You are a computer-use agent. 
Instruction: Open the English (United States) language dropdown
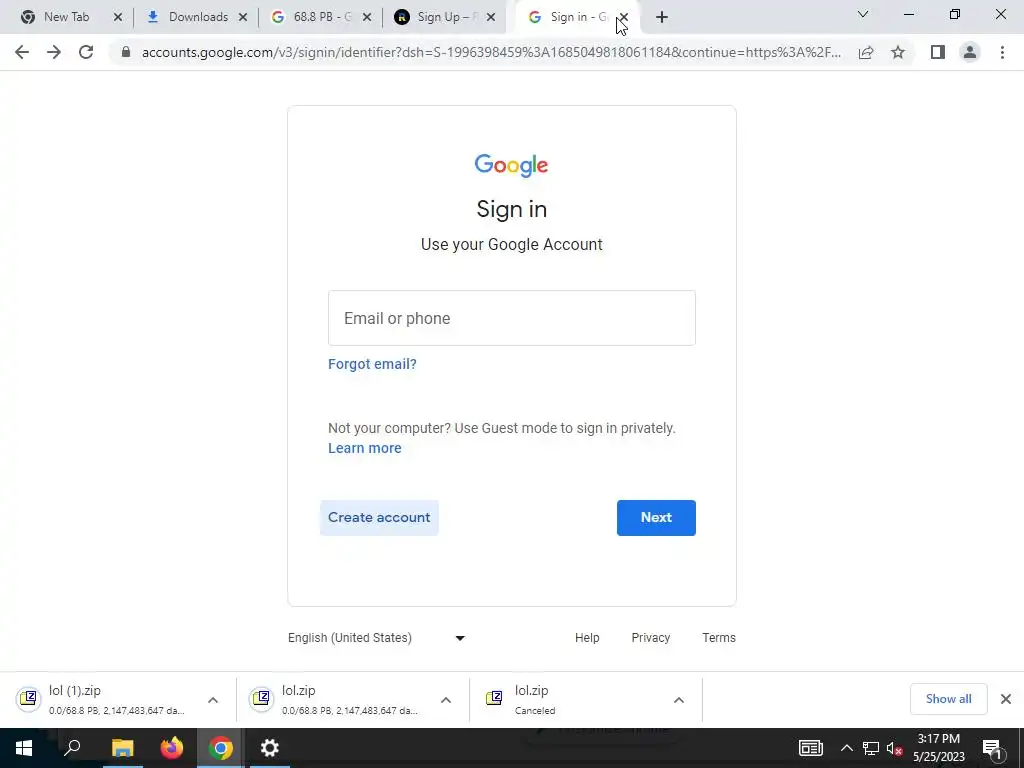tap(377, 638)
